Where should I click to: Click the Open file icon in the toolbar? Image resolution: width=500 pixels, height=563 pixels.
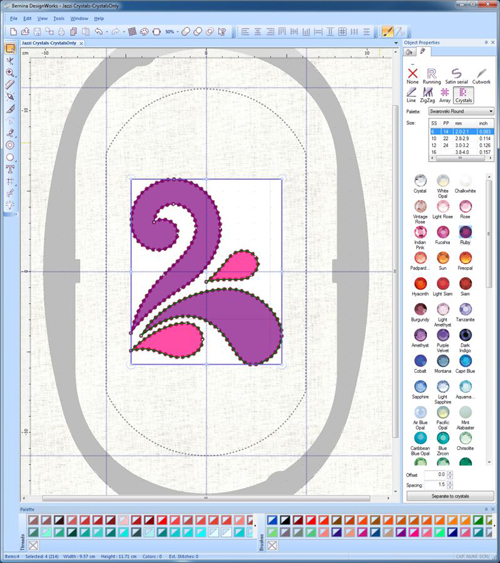[25, 32]
